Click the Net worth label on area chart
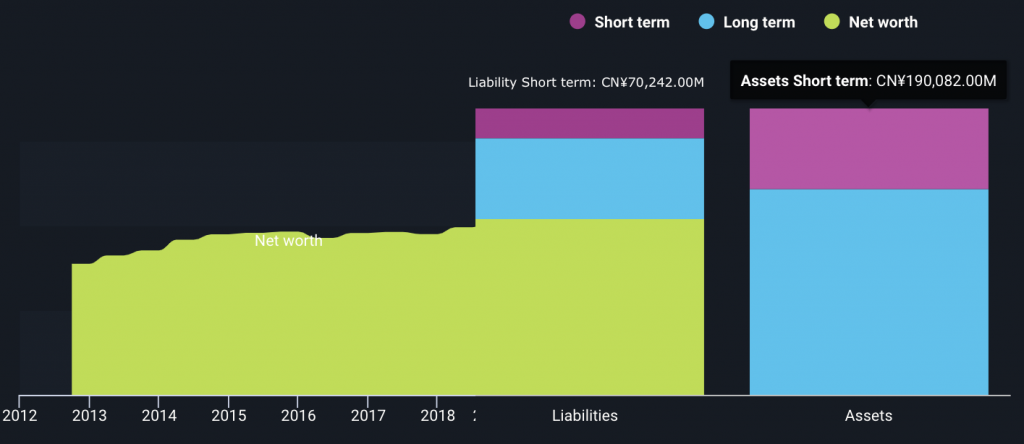This screenshot has width=1024, height=444. tap(289, 241)
